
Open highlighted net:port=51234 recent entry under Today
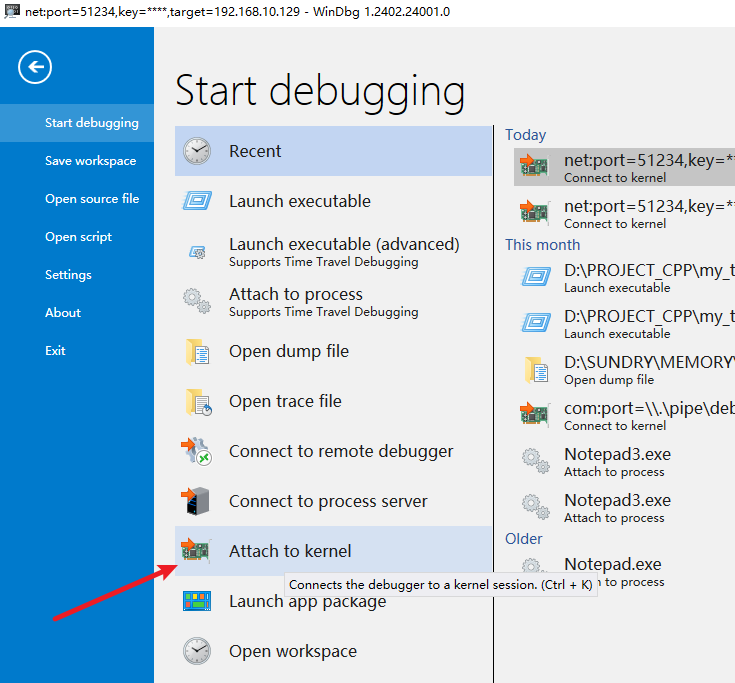pos(624,167)
